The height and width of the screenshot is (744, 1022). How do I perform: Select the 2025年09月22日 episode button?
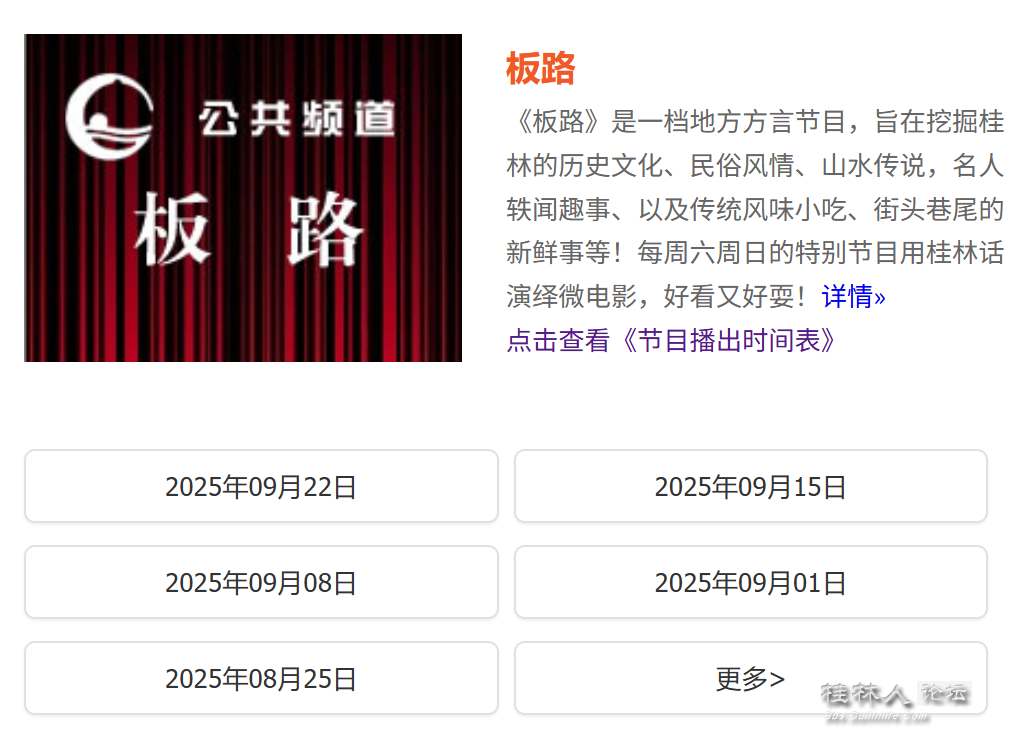coord(261,486)
